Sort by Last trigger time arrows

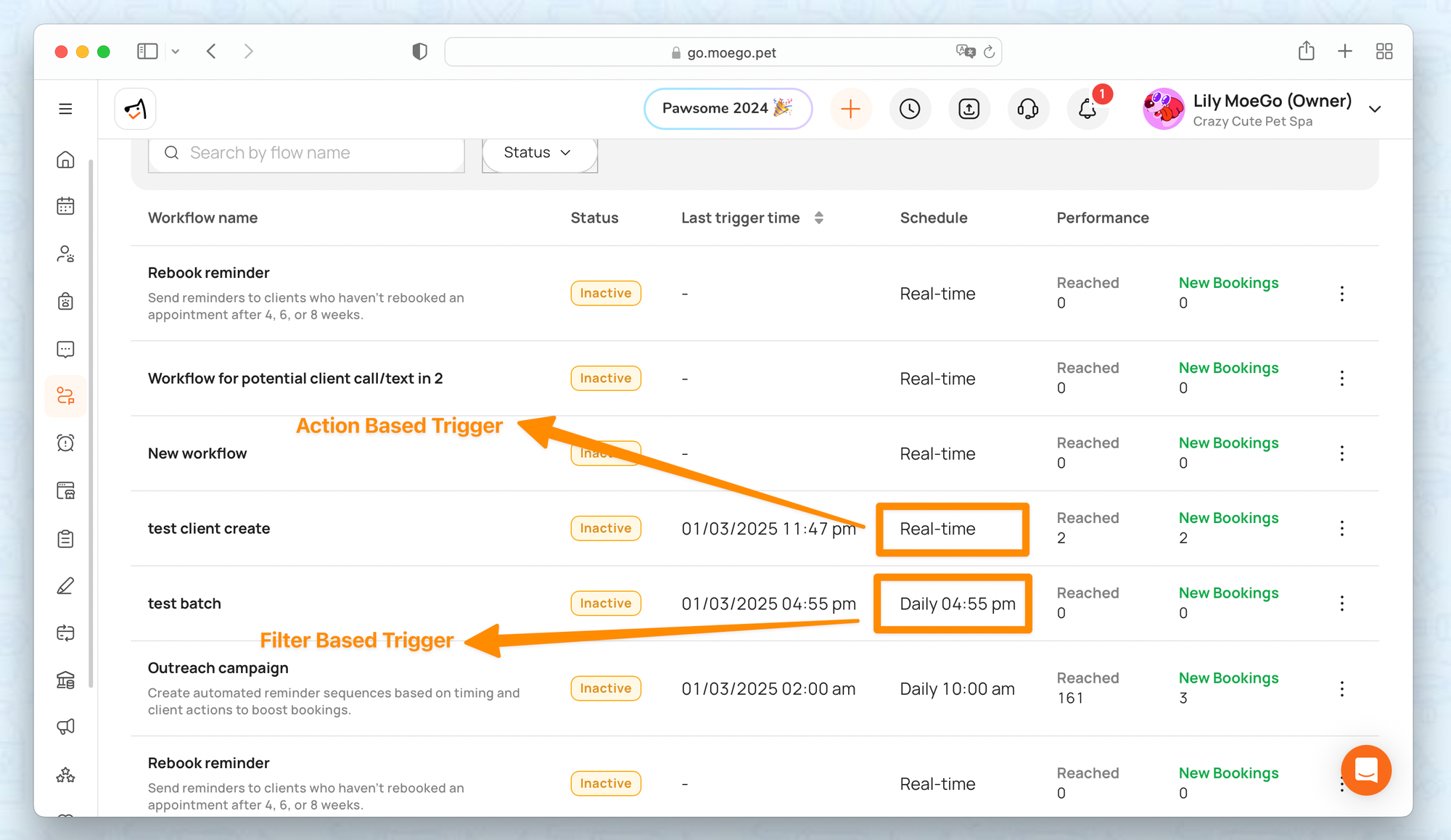(818, 218)
